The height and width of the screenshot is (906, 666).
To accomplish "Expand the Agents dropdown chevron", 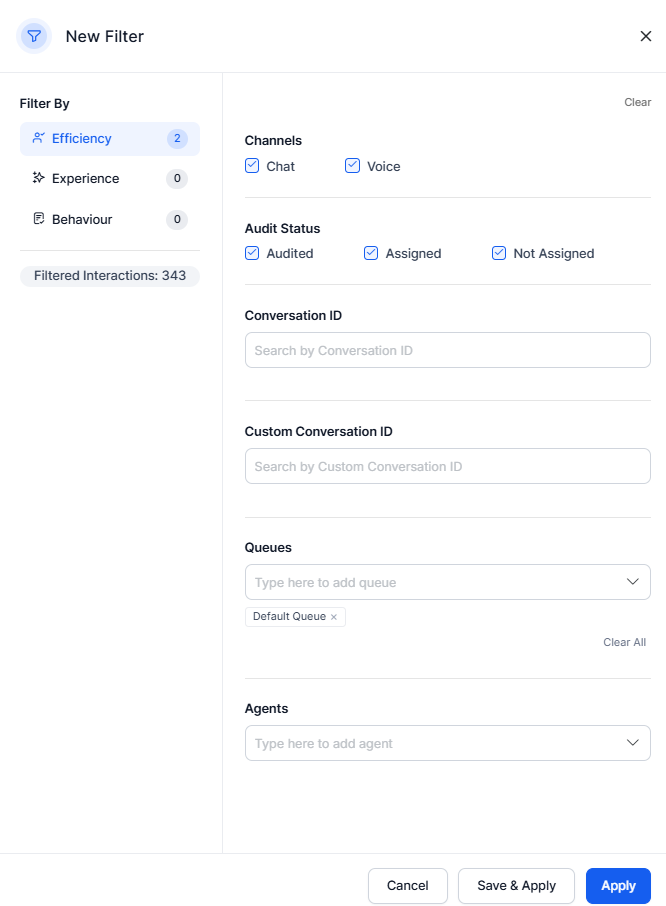I will (632, 743).
